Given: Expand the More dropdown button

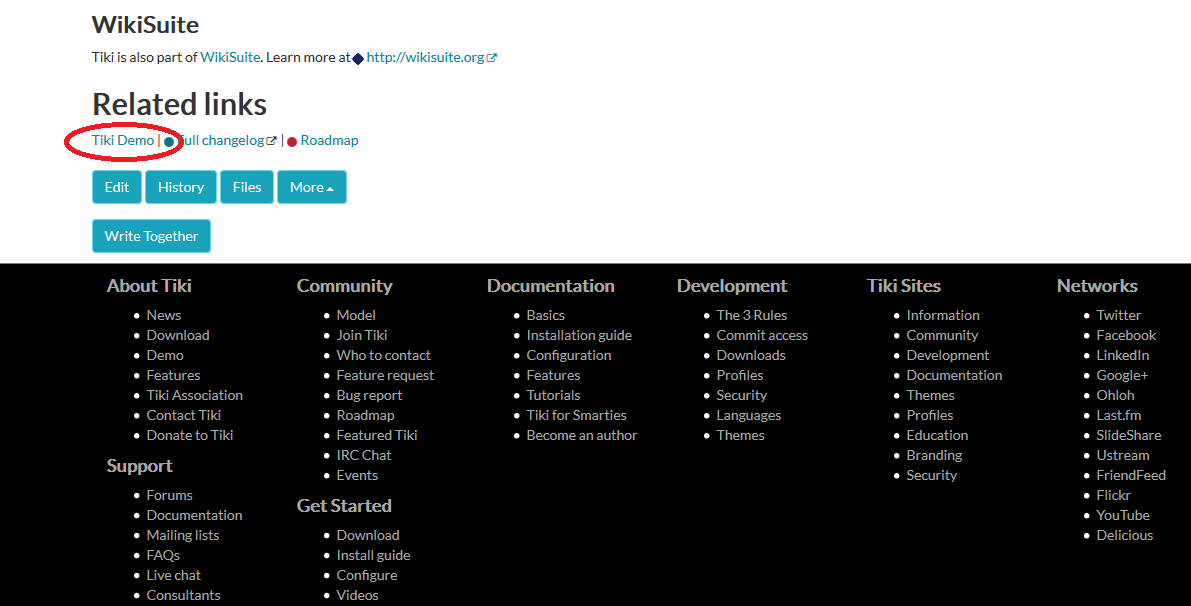Looking at the screenshot, I should tap(312, 187).
